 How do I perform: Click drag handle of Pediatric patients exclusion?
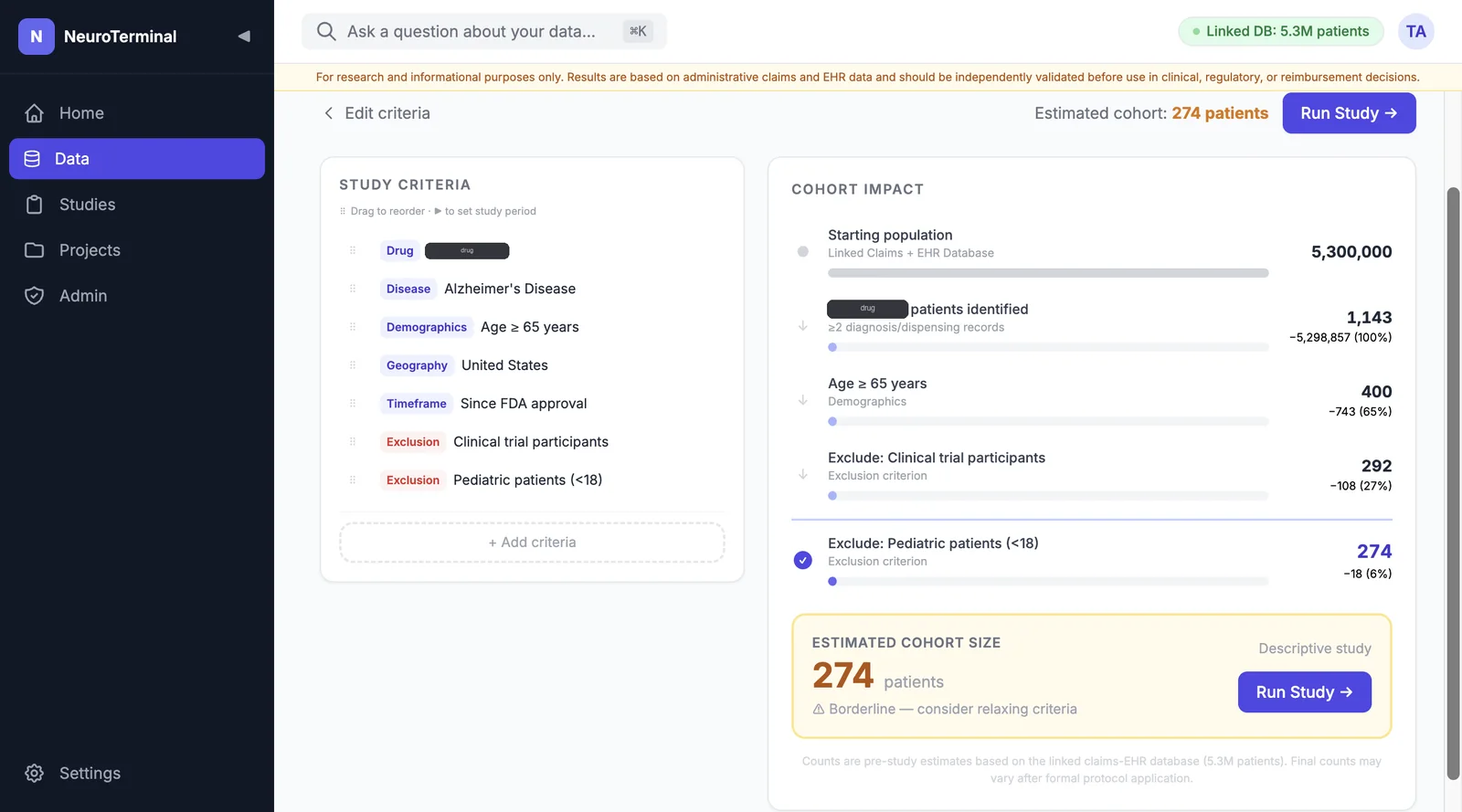coord(353,480)
